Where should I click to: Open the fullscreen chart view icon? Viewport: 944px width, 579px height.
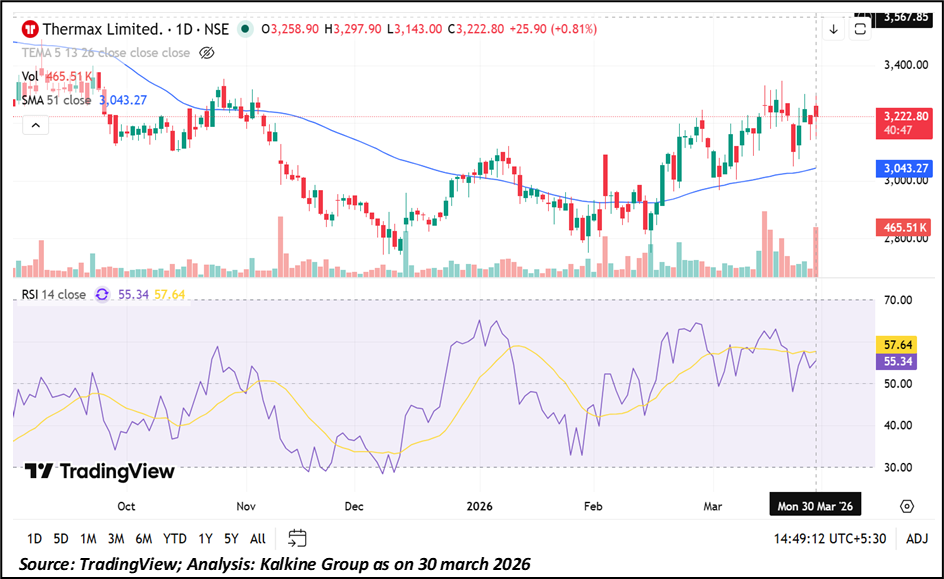point(860,30)
